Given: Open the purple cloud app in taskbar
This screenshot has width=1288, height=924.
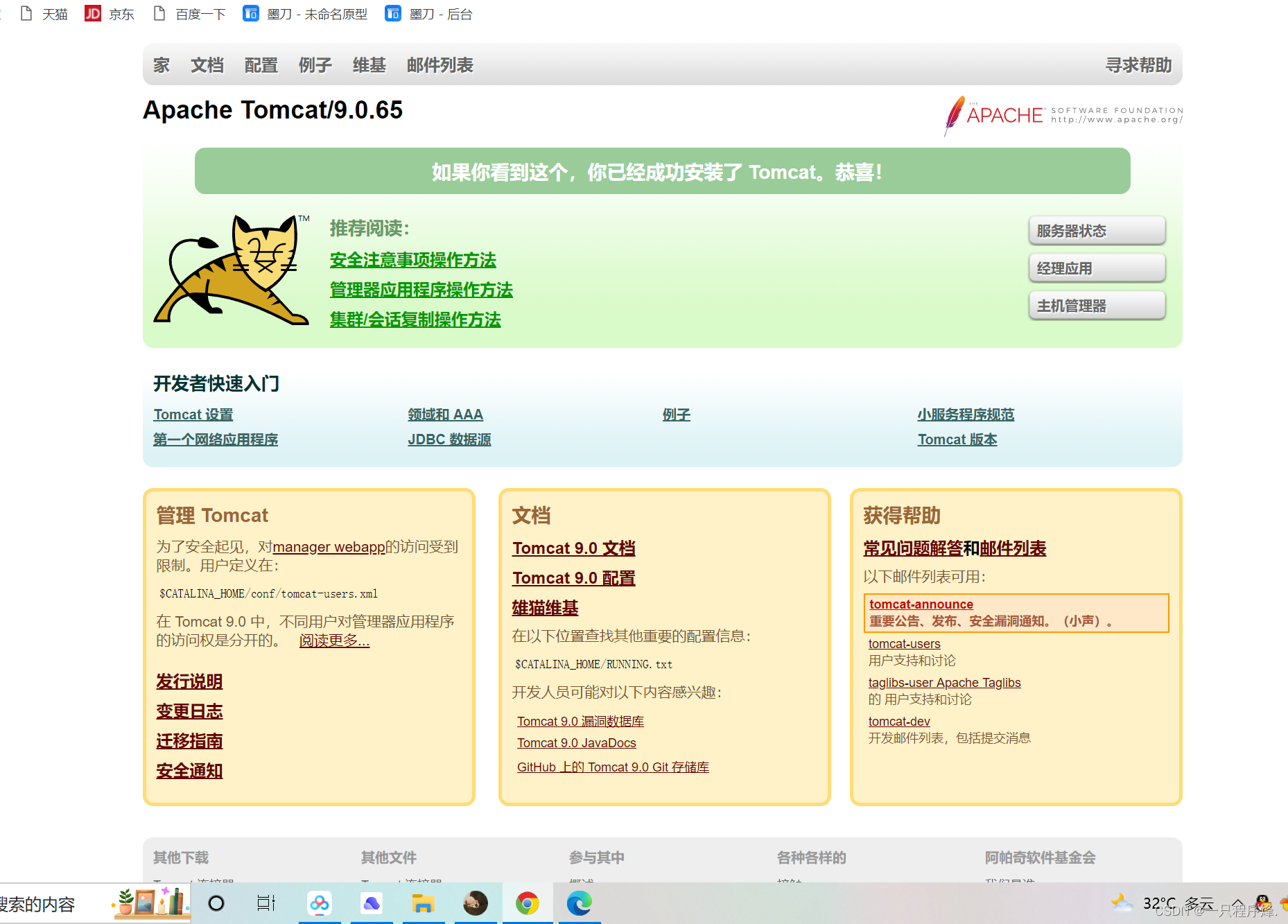Looking at the screenshot, I should (x=372, y=903).
